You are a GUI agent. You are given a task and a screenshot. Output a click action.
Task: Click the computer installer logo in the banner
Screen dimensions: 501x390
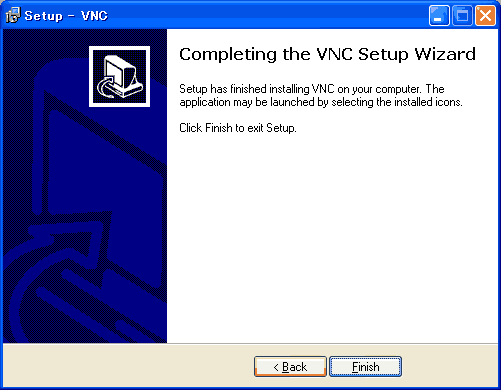click(119, 76)
